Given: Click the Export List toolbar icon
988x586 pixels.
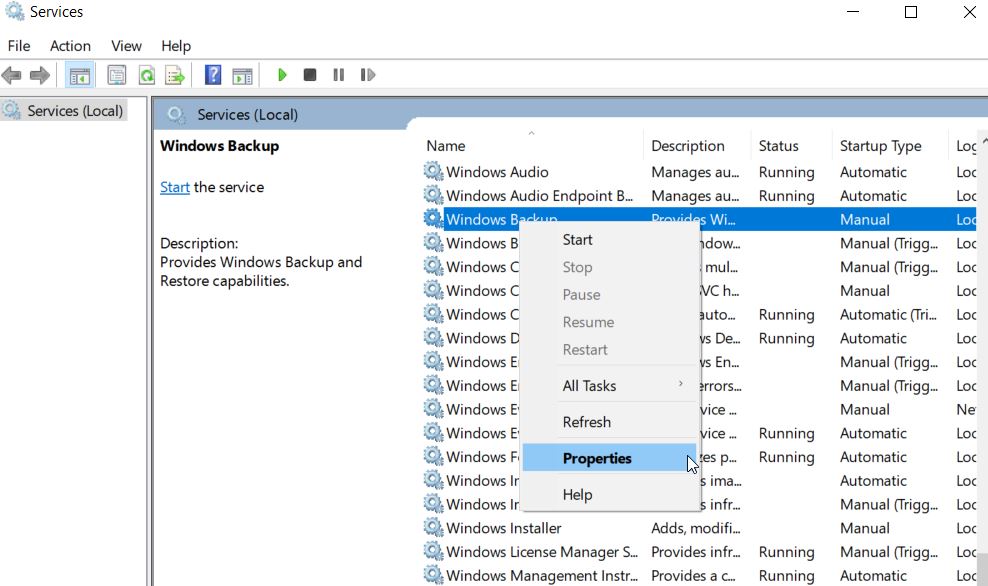Looking at the screenshot, I should (x=175, y=76).
